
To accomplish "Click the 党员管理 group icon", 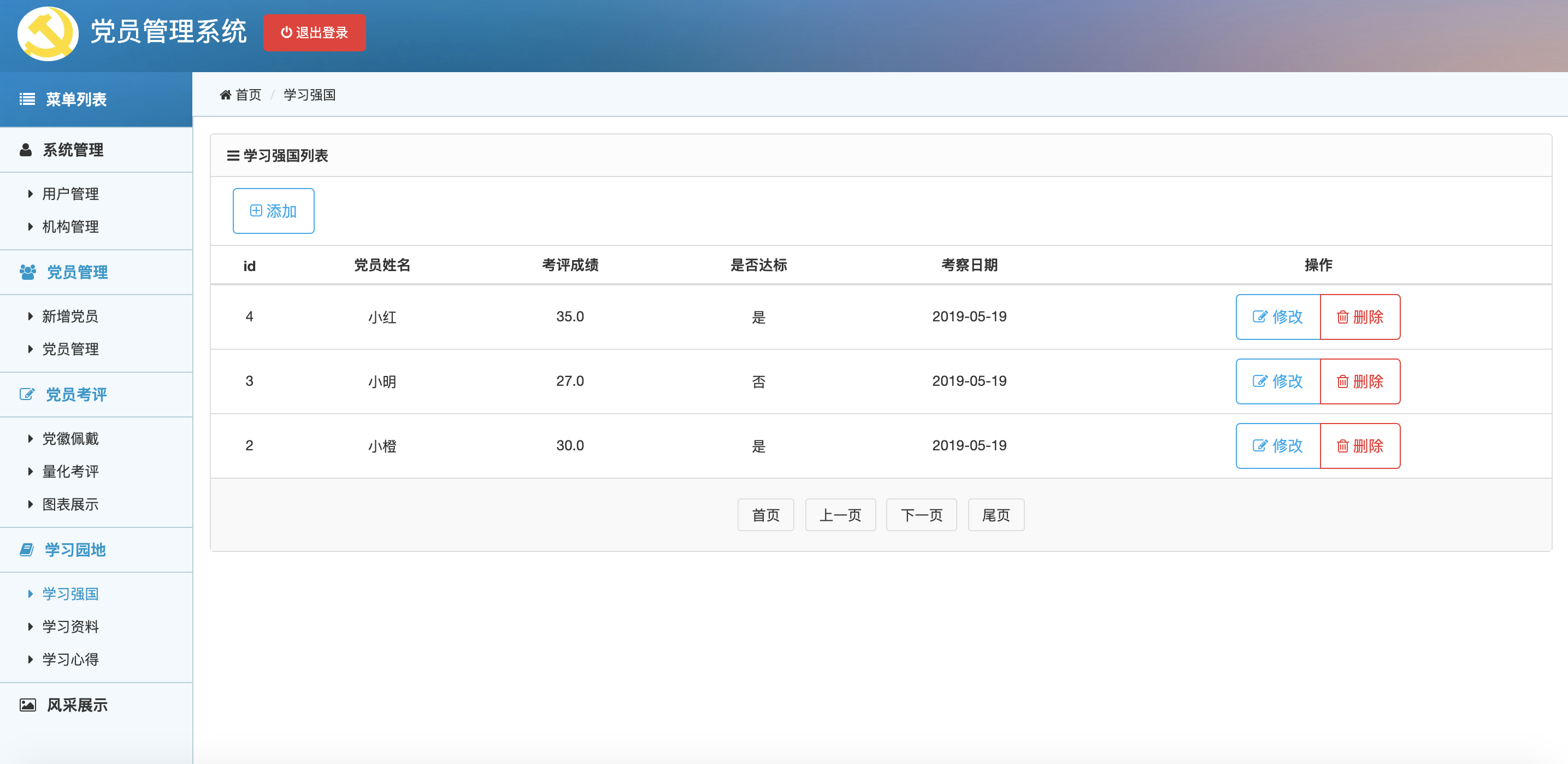I will click(x=27, y=272).
